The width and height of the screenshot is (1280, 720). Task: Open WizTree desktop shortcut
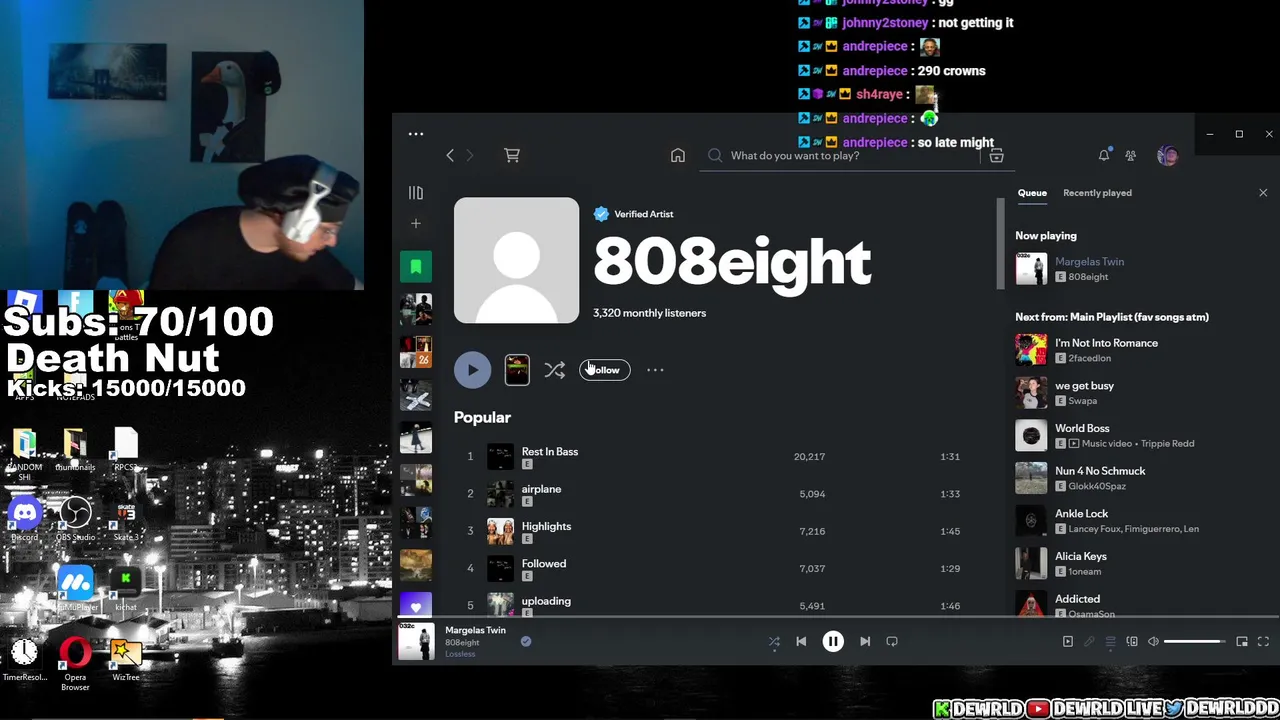[126, 660]
